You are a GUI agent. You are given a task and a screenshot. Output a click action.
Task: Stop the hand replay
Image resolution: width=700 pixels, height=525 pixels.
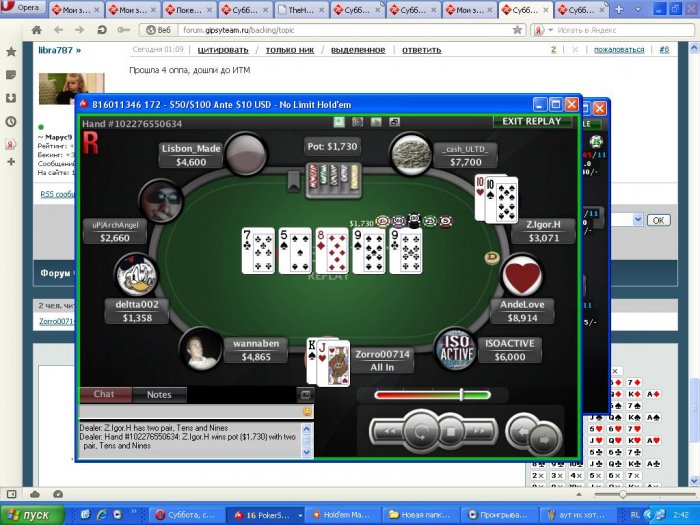450,432
